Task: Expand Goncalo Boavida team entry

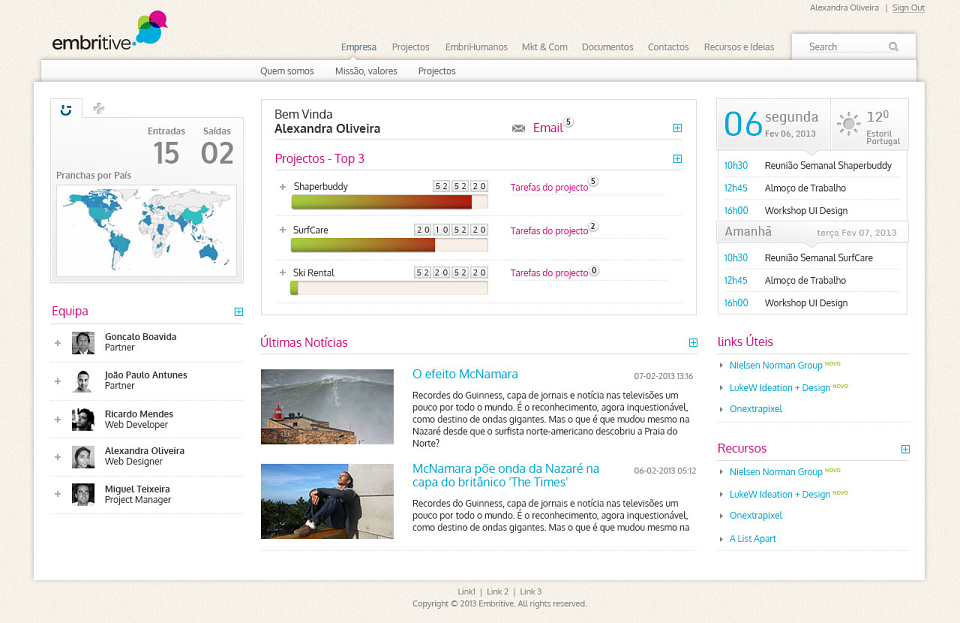Action: [58, 343]
